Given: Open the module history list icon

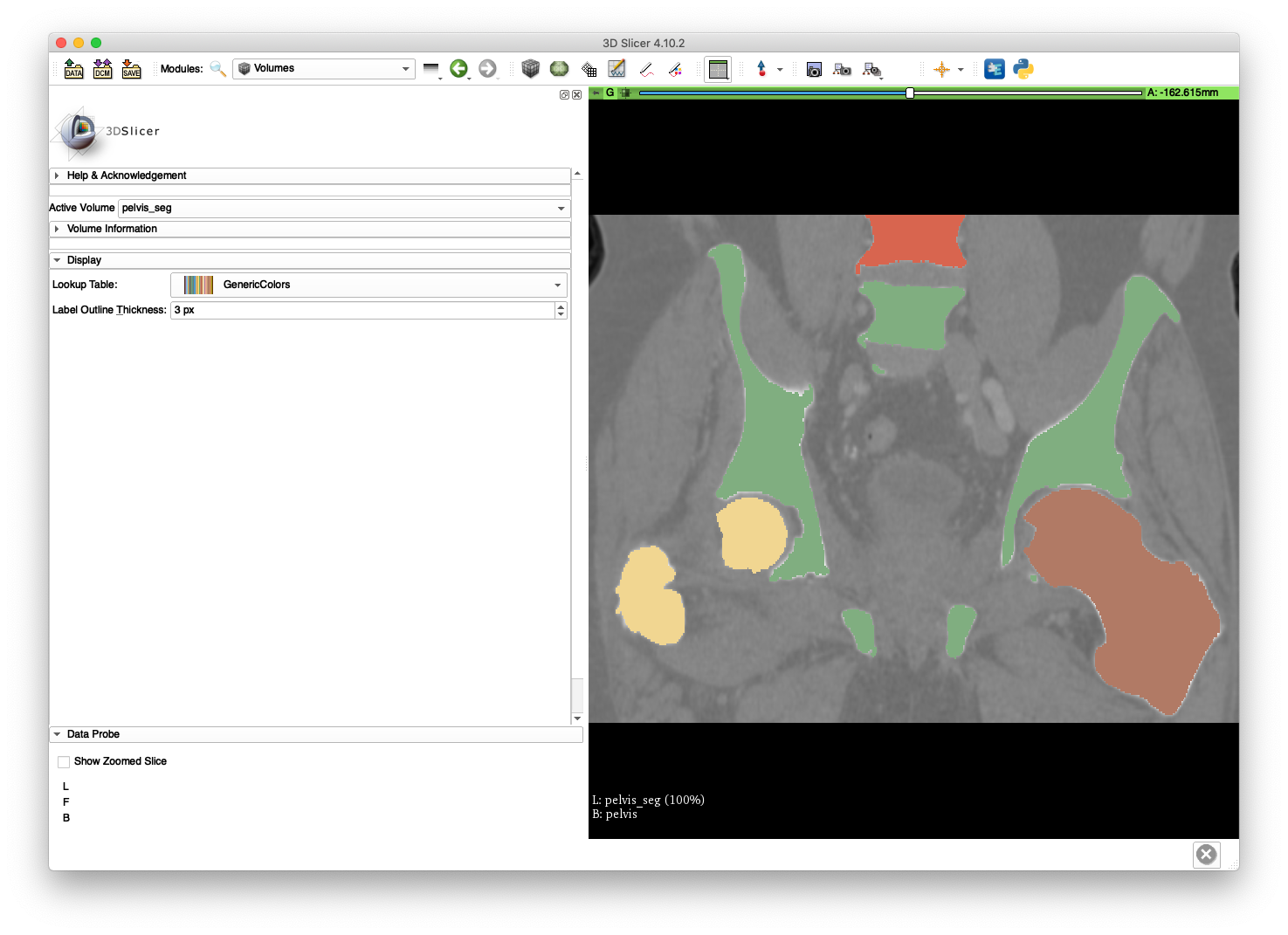Looking at the screenshot, I should coord(431,69).
